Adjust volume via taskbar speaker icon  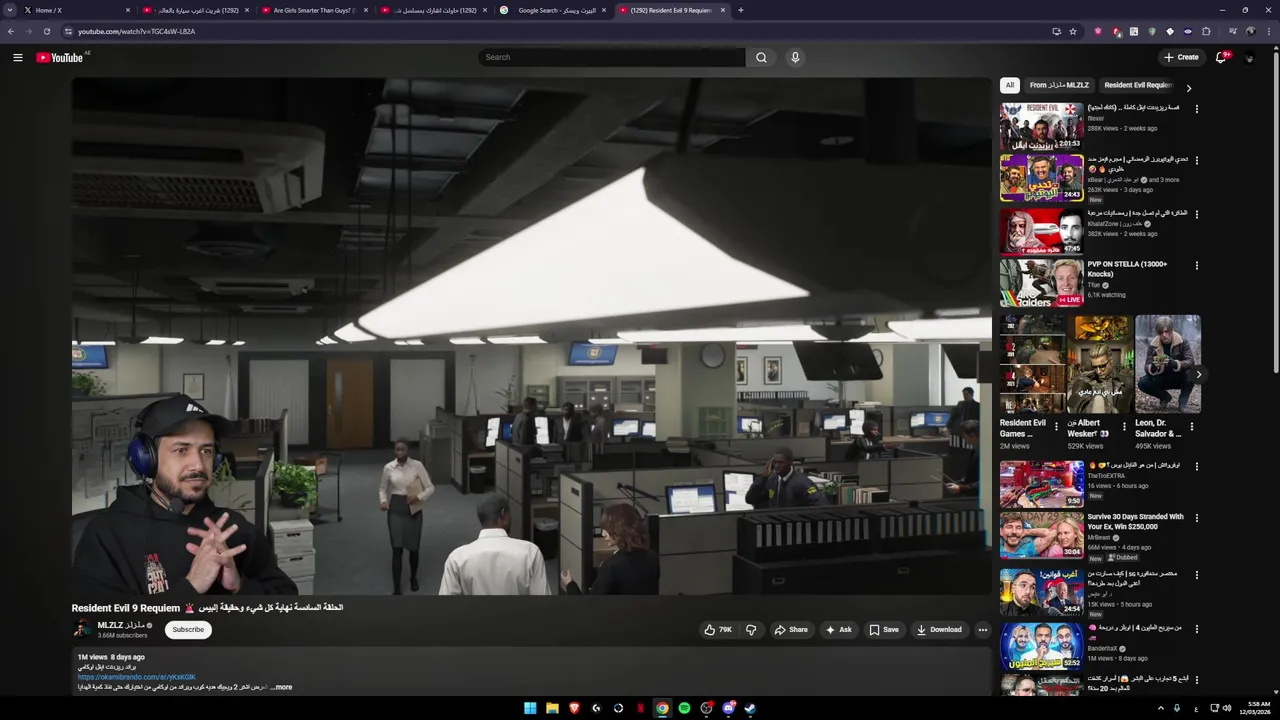1227,708
